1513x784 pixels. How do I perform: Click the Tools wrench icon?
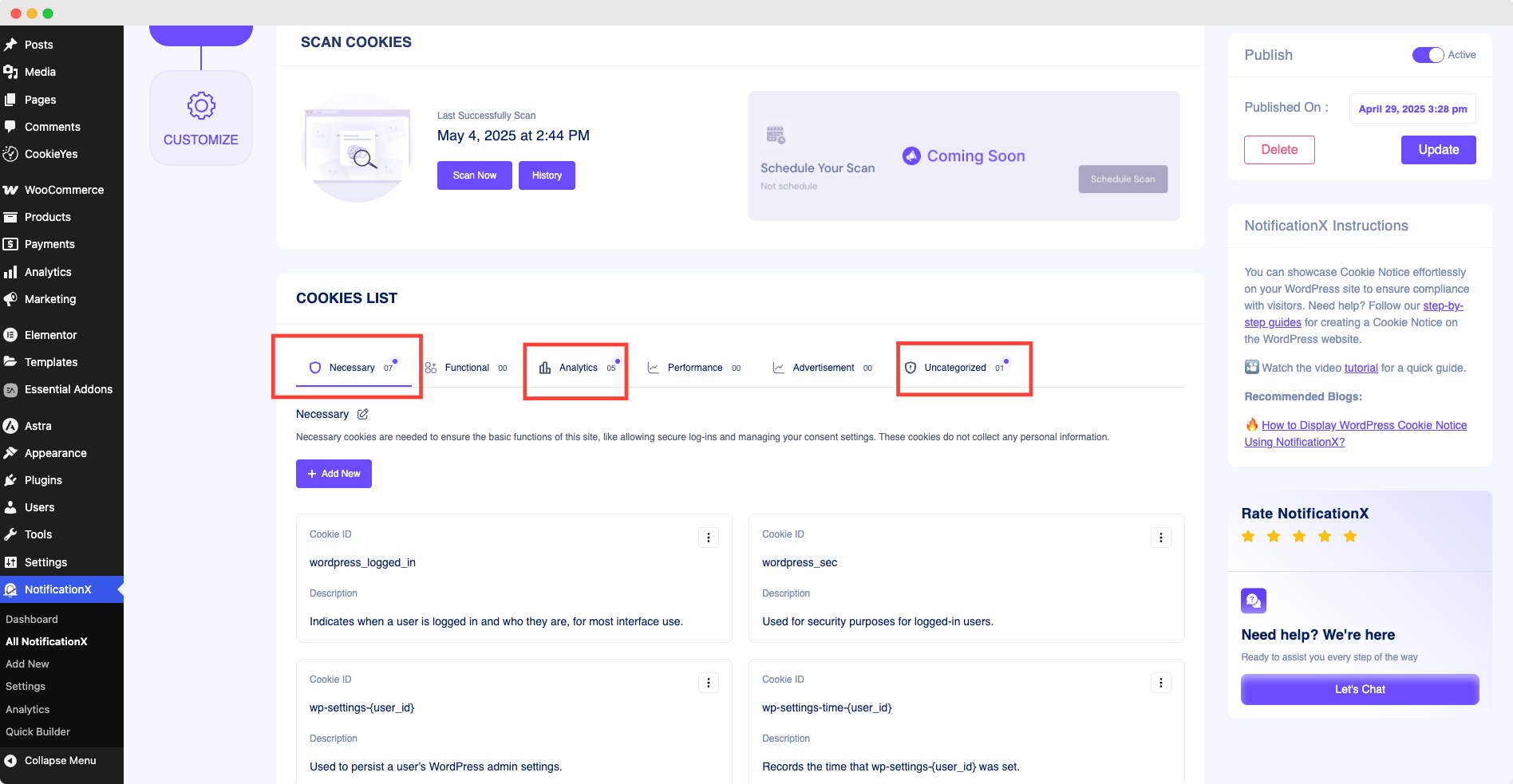10,534
